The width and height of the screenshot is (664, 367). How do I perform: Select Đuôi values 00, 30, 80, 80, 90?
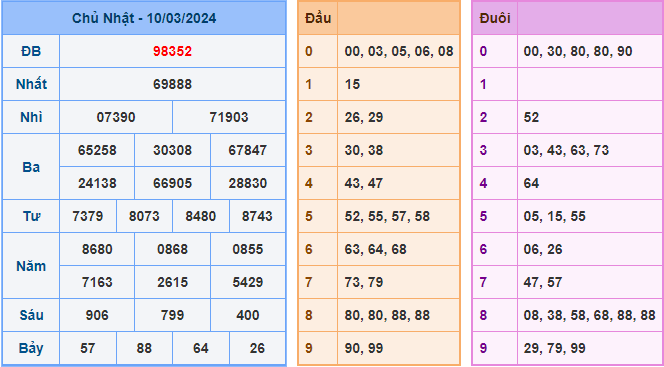coord(578,52)
